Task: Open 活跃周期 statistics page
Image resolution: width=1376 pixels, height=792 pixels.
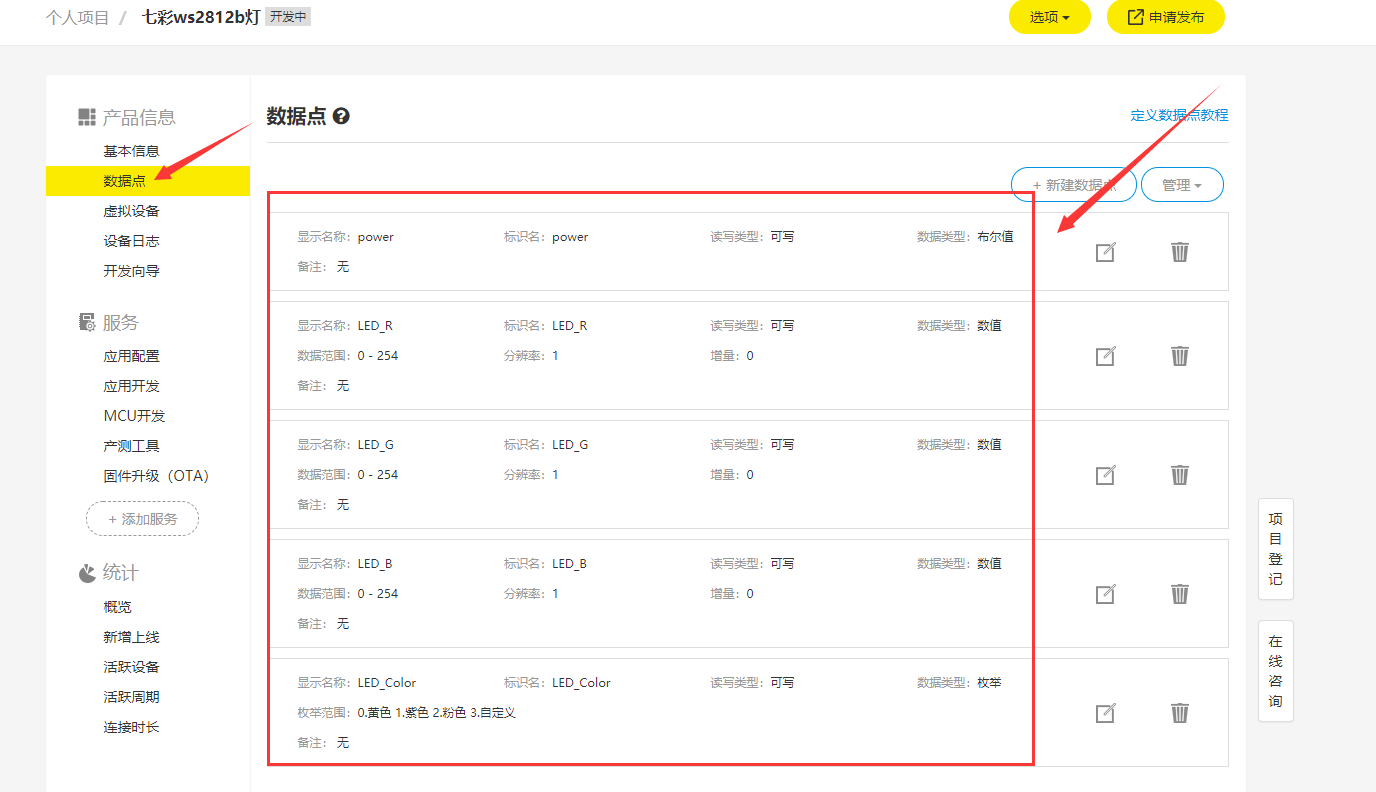Action: tap(131, 697)
